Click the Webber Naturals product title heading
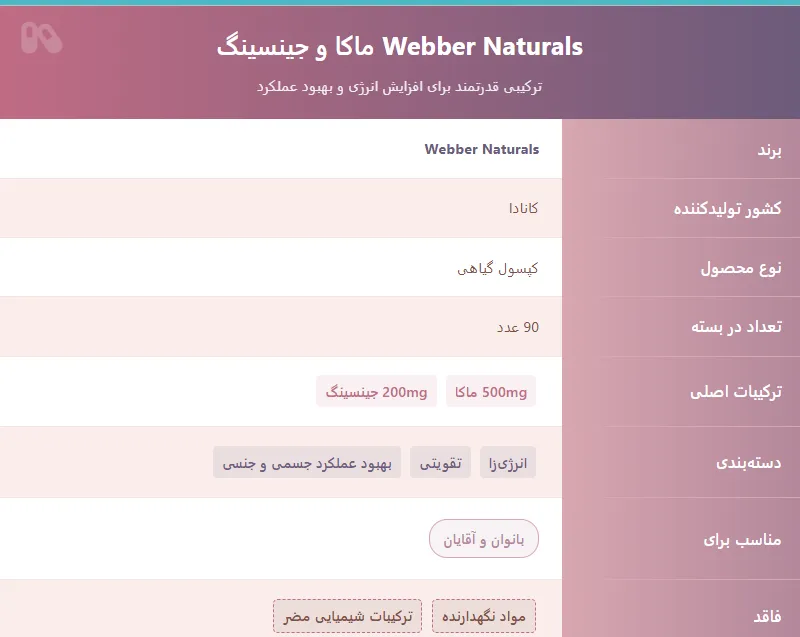 point(399,47)
